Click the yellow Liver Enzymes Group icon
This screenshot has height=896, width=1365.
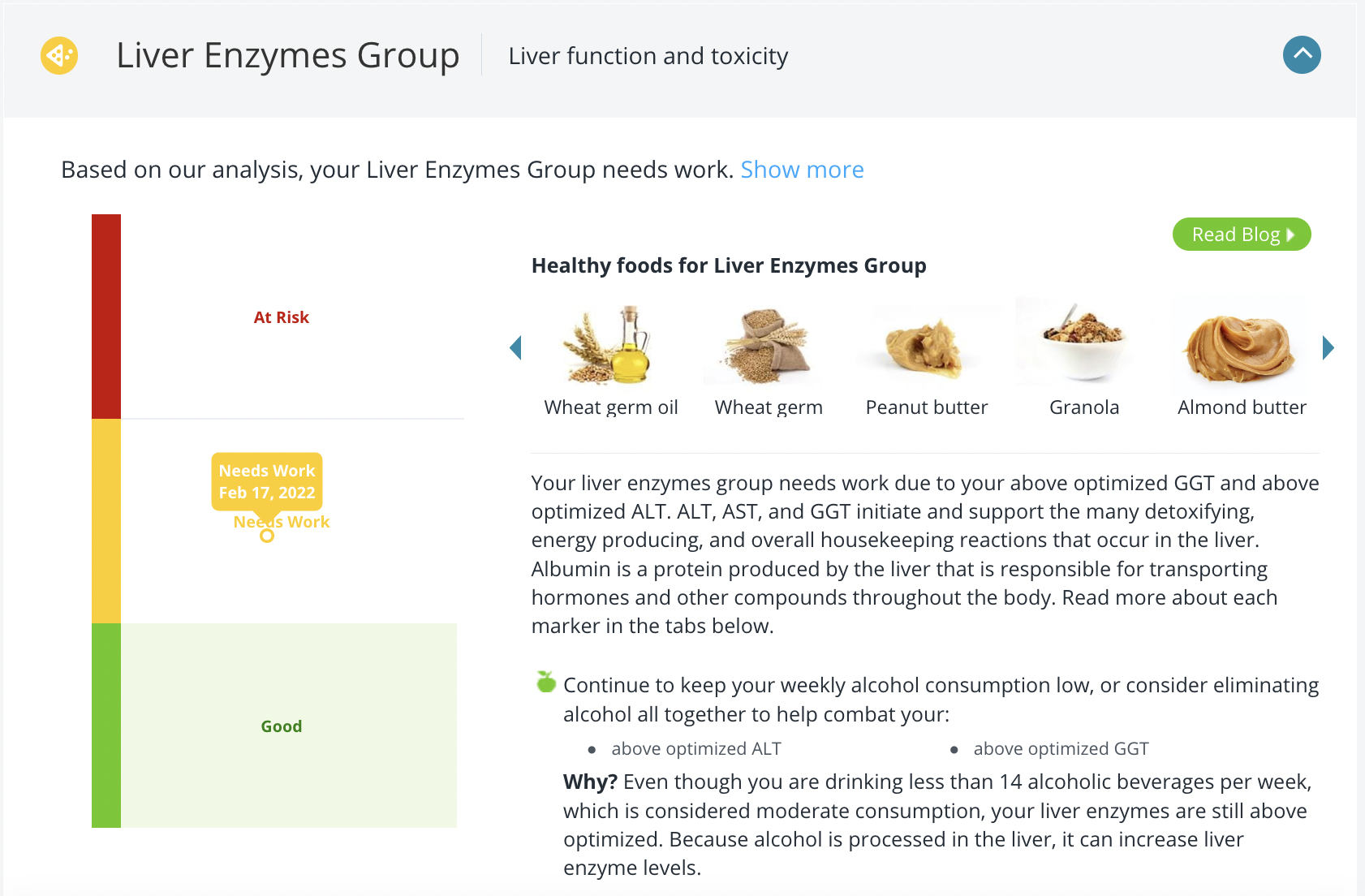[x=59, y=56]
